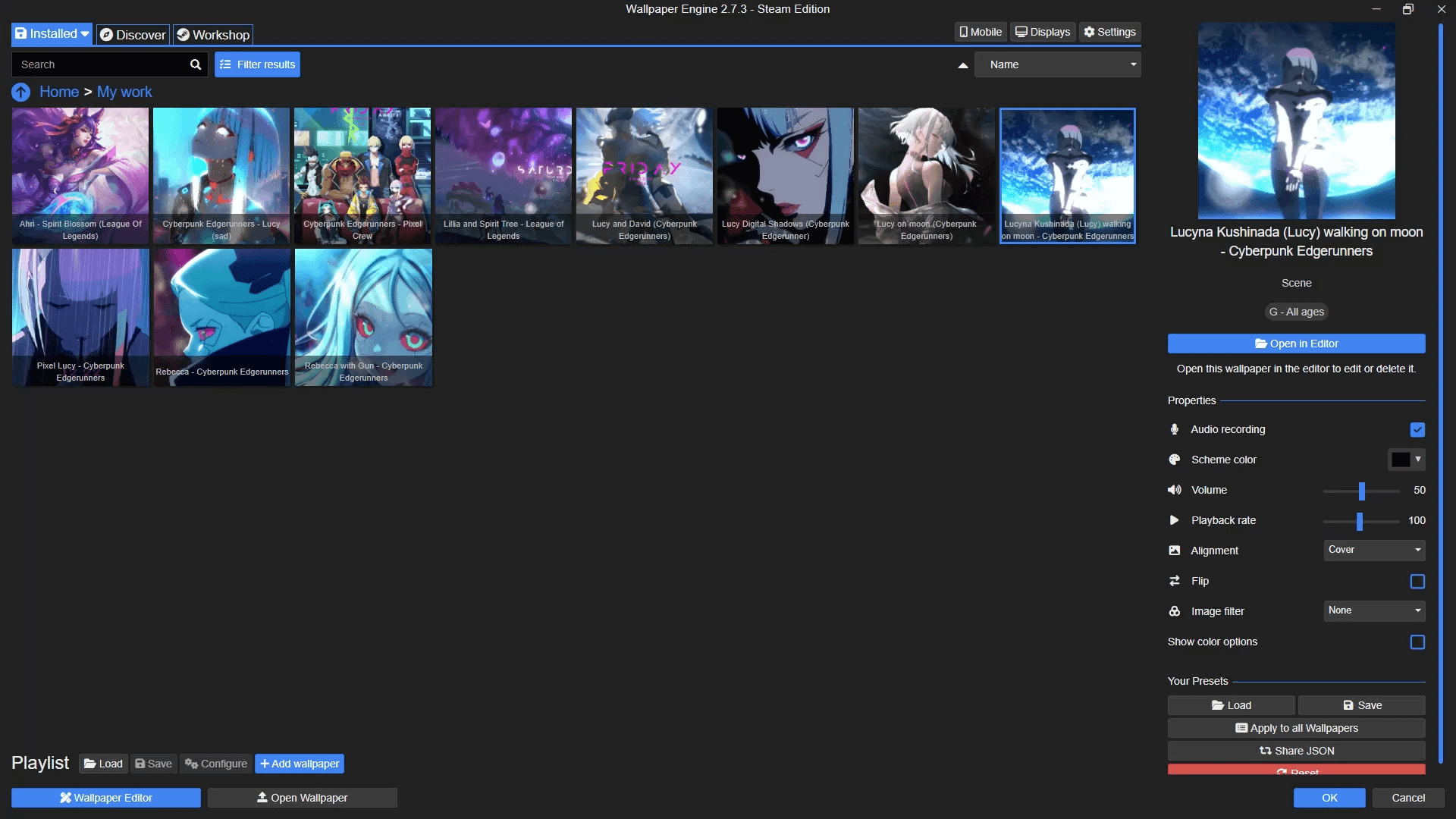This screenshot has width=1456, height=819.
Task: Click Add wallpaper to playlist
Action: [x=299, y=764]
